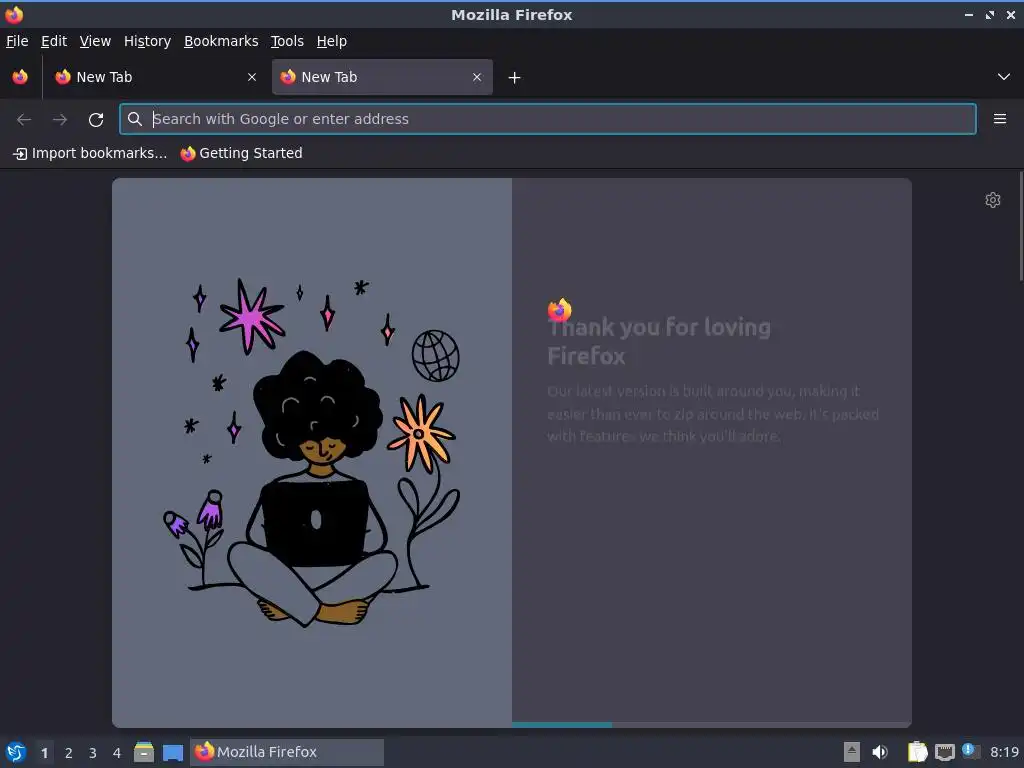
Task: Open the Firefox View pinned tab
Action: [20, 77]
